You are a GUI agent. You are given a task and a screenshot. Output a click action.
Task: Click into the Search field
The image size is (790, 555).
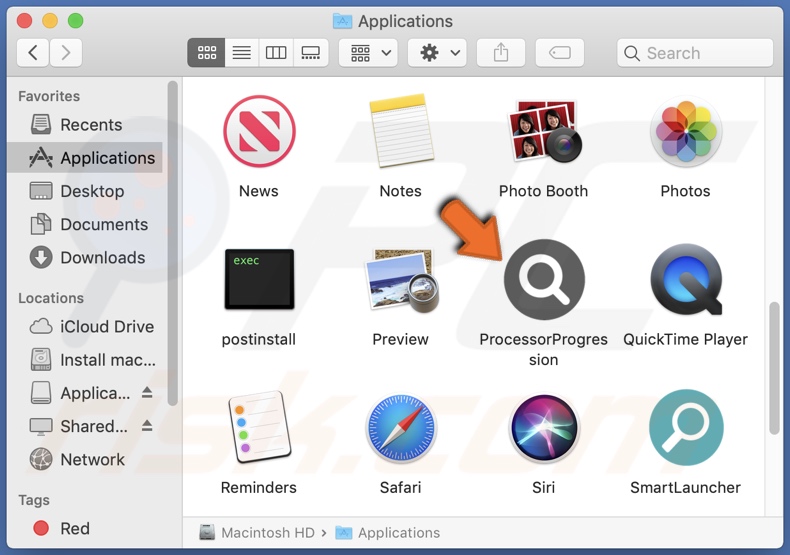(x=695, y=53)
